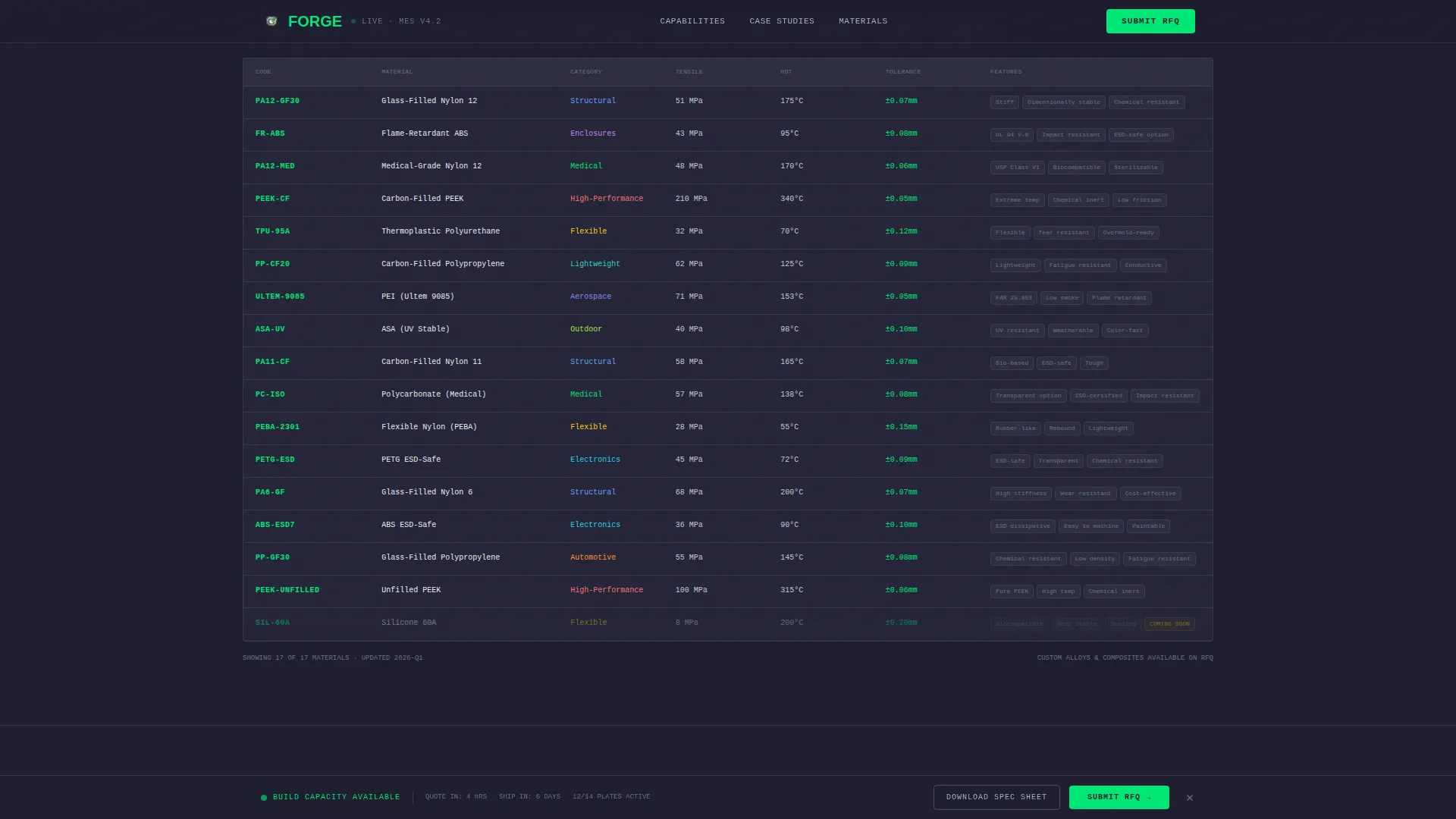
Task: Open the Case Studies nav item
Action: (782, 21)
